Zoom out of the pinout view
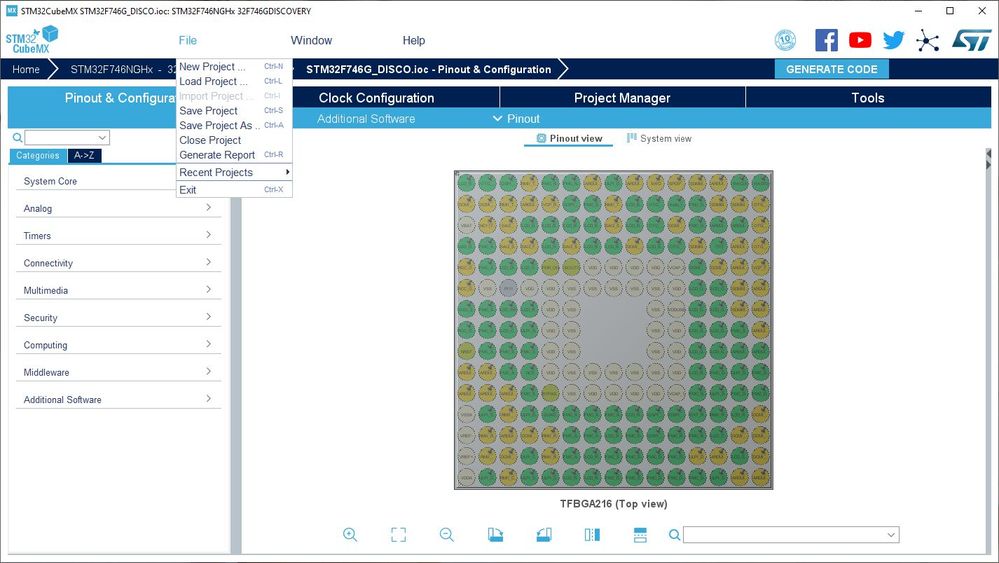The height and width of the screenshot is (563, 999). coord(447,534)
